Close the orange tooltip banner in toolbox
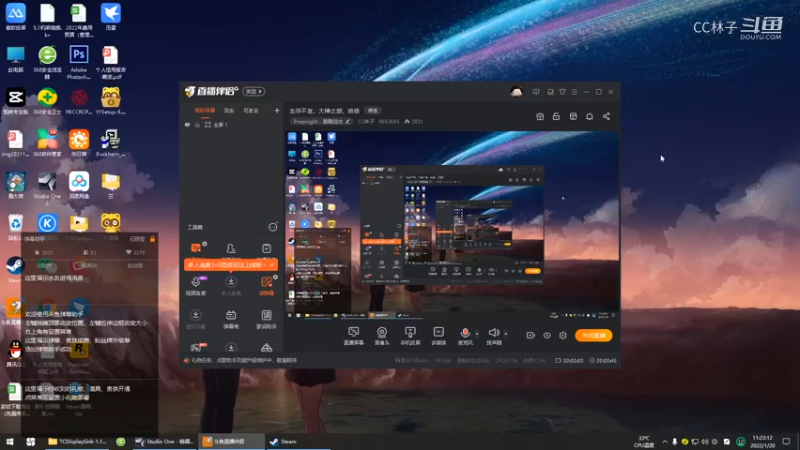The width and height of the screenshot is (800, 450). click(272, 265)
